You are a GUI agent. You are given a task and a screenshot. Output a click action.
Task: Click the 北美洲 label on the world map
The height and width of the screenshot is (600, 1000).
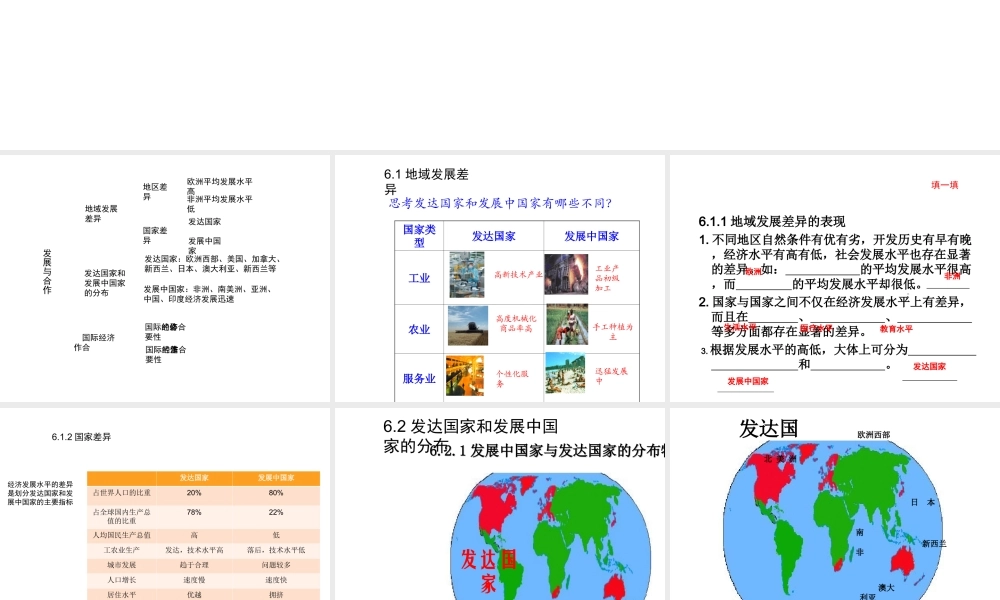(780, 458)
